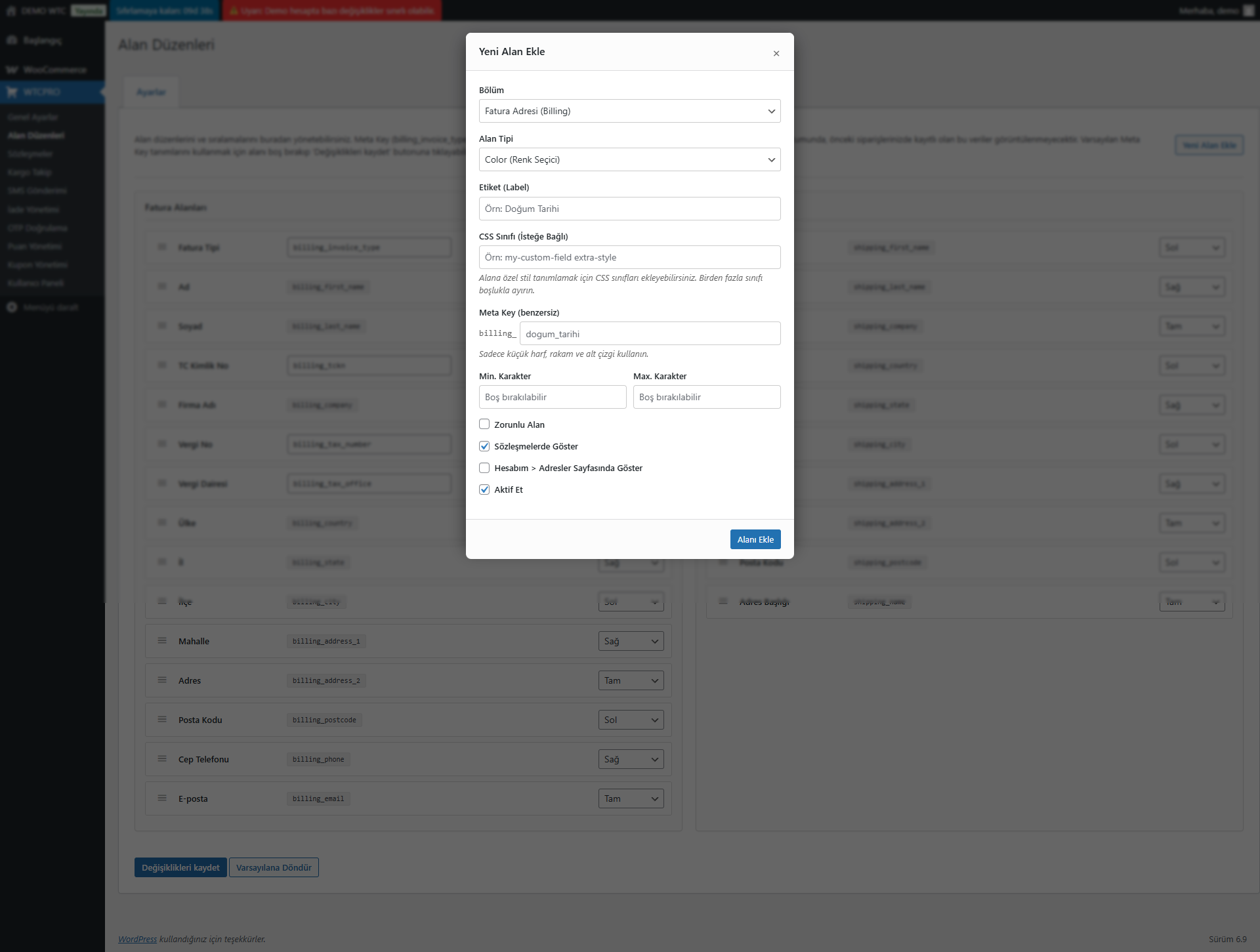Click the Meta Key input field
The width and height of the screenshot is (1260, 952).
[x=650, y=333]
